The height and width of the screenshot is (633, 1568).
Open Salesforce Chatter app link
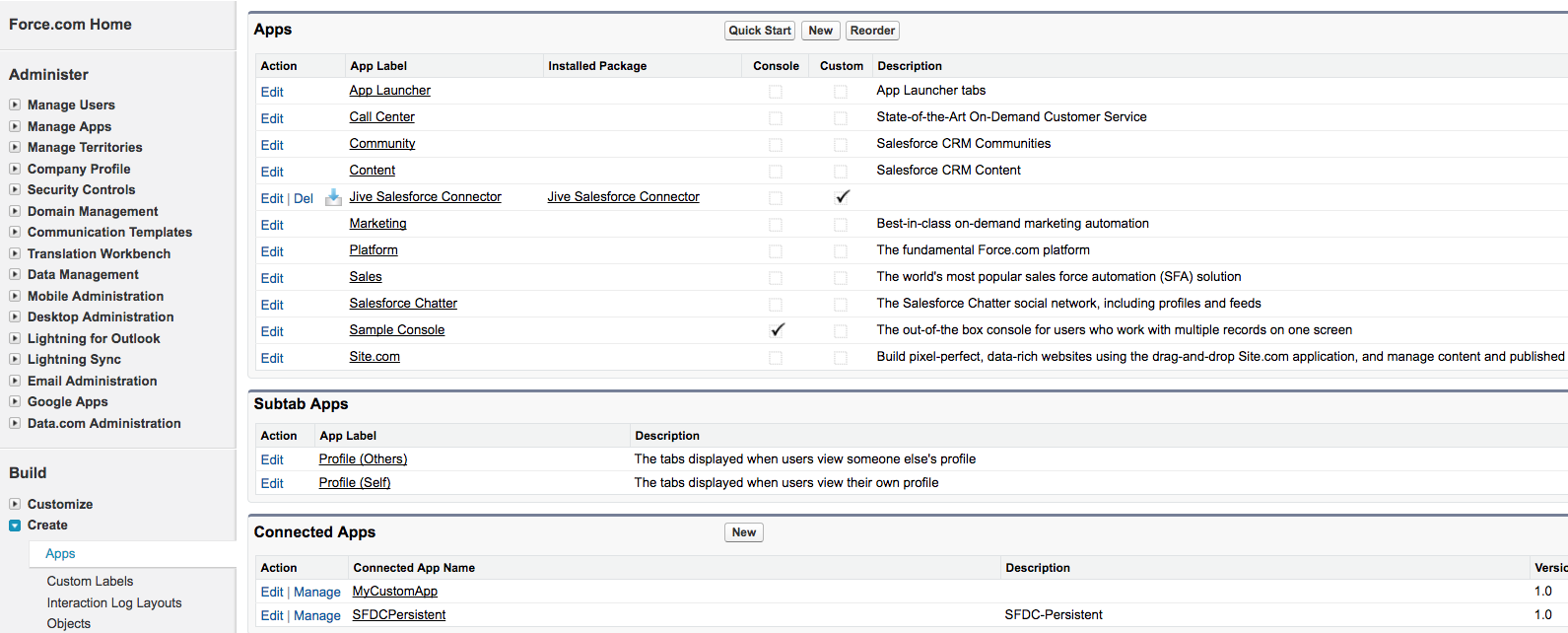tap(403, 303)
